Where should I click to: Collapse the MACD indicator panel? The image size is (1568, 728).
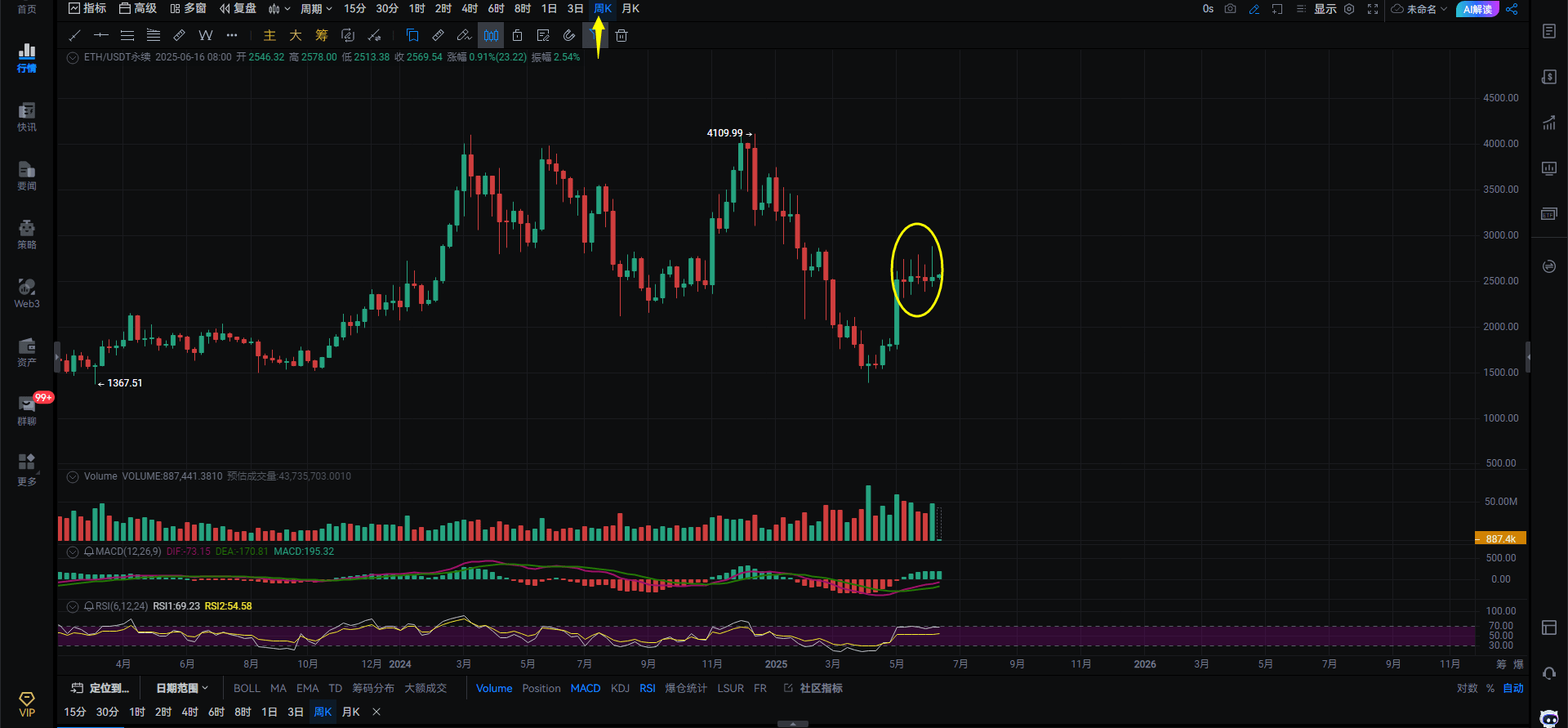73,552
